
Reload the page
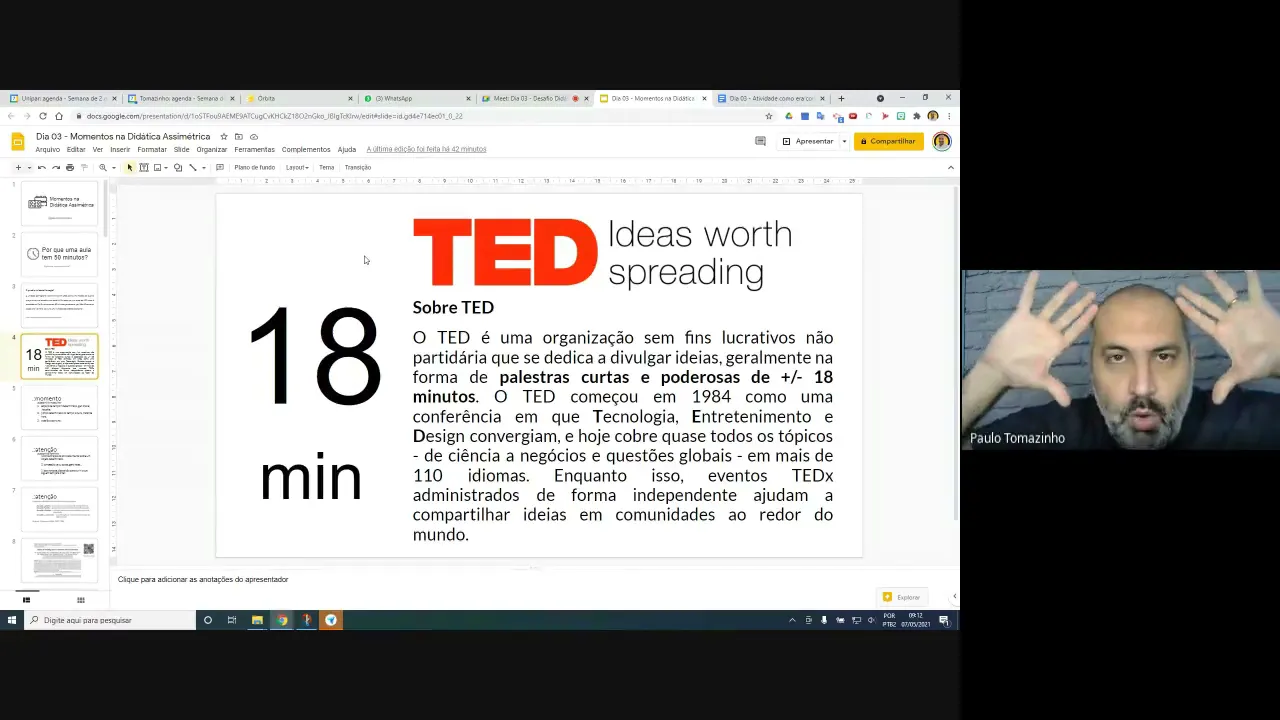click(42, 116)
